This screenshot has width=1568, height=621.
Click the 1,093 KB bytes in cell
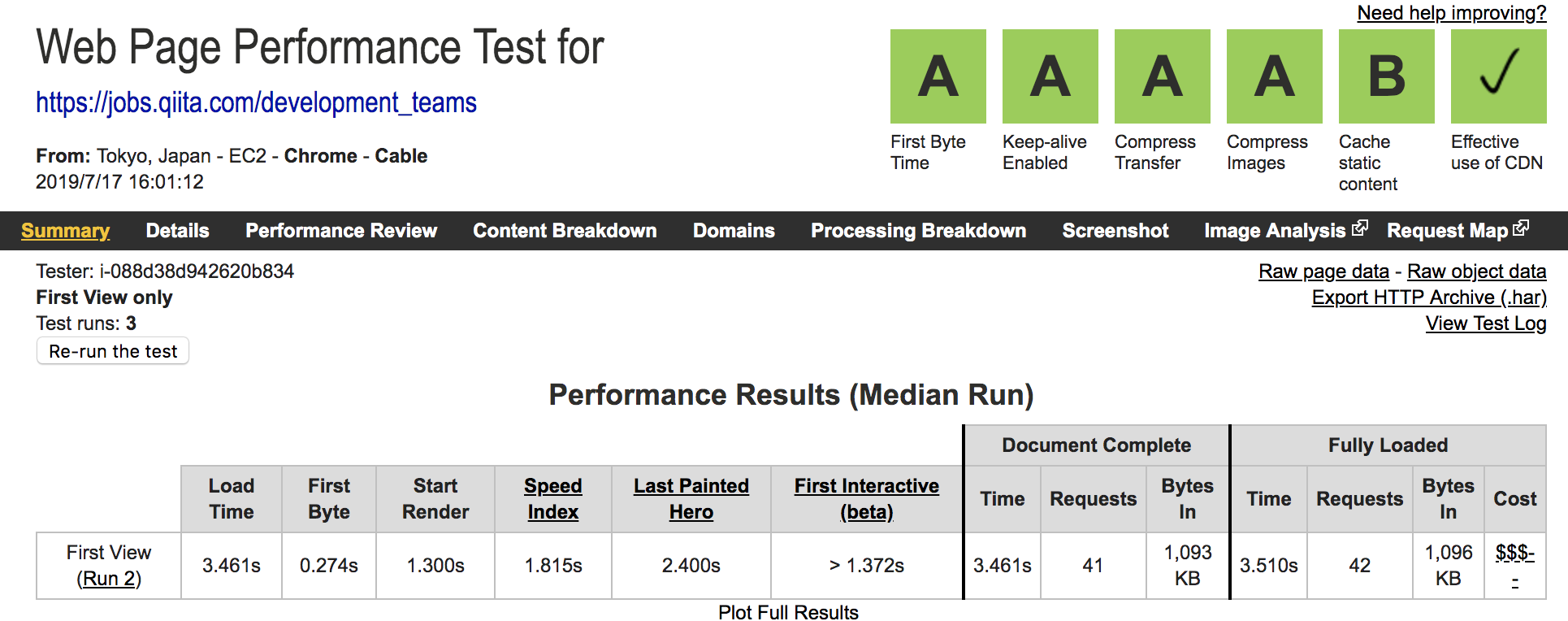[1188, 566]
